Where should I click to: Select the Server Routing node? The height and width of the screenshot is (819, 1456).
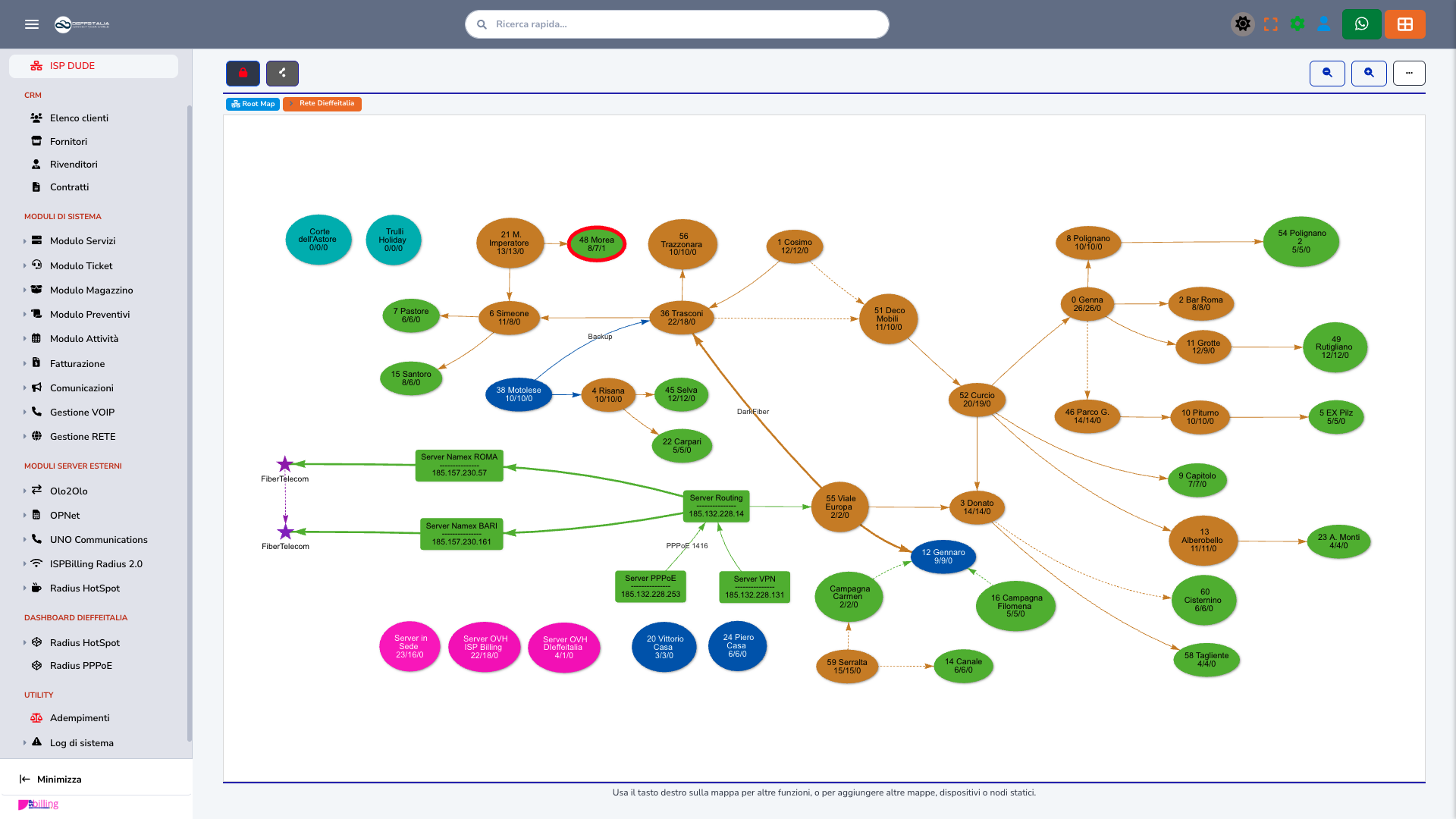716,506
